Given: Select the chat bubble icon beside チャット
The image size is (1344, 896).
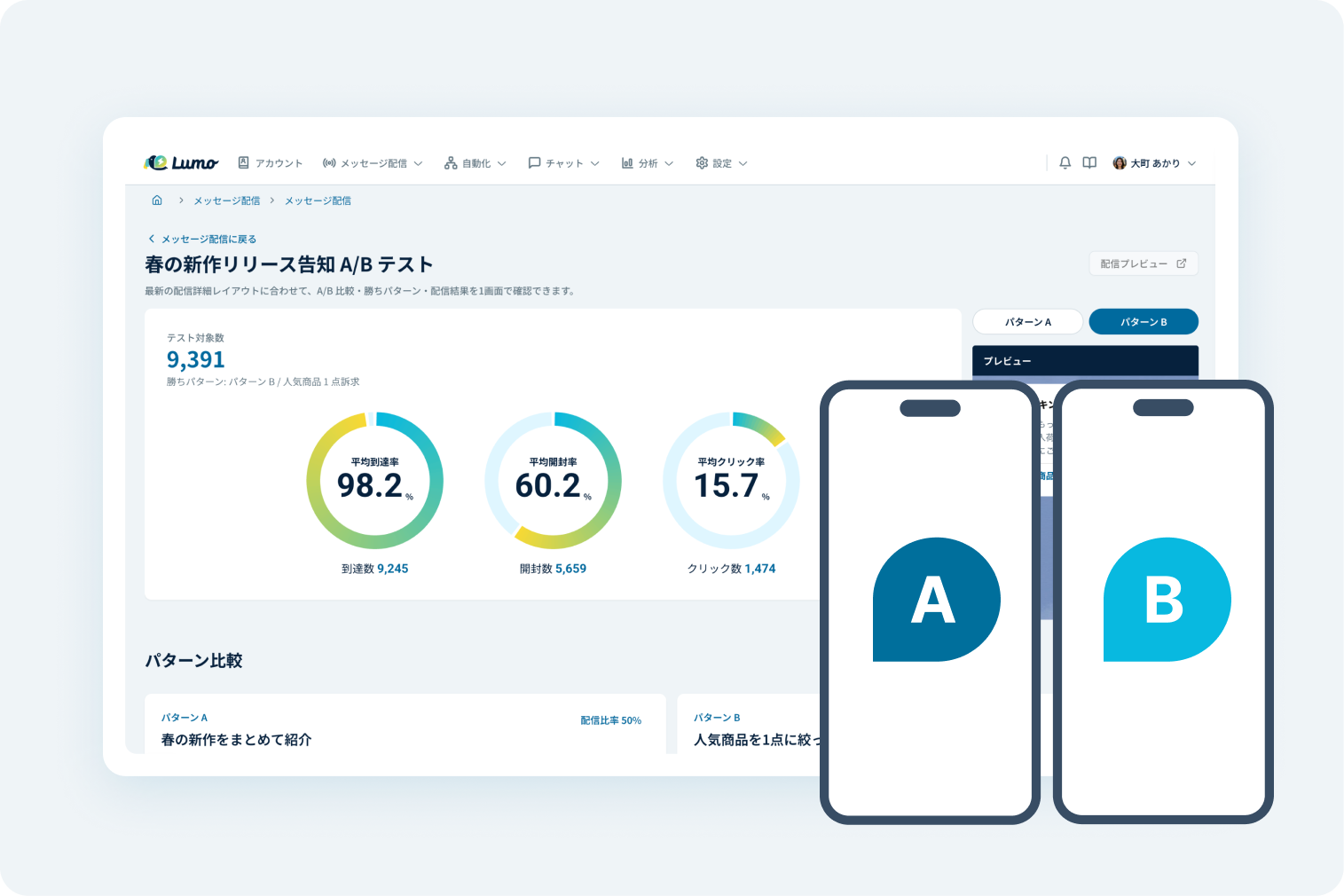Looking at the screenshot, I should (x=533, y=162).
